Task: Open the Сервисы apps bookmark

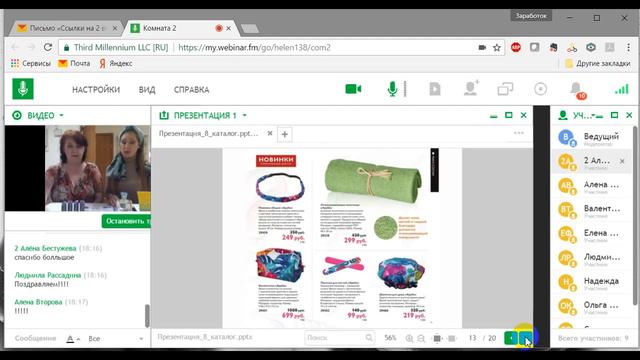Action: [x=31, y=63]
